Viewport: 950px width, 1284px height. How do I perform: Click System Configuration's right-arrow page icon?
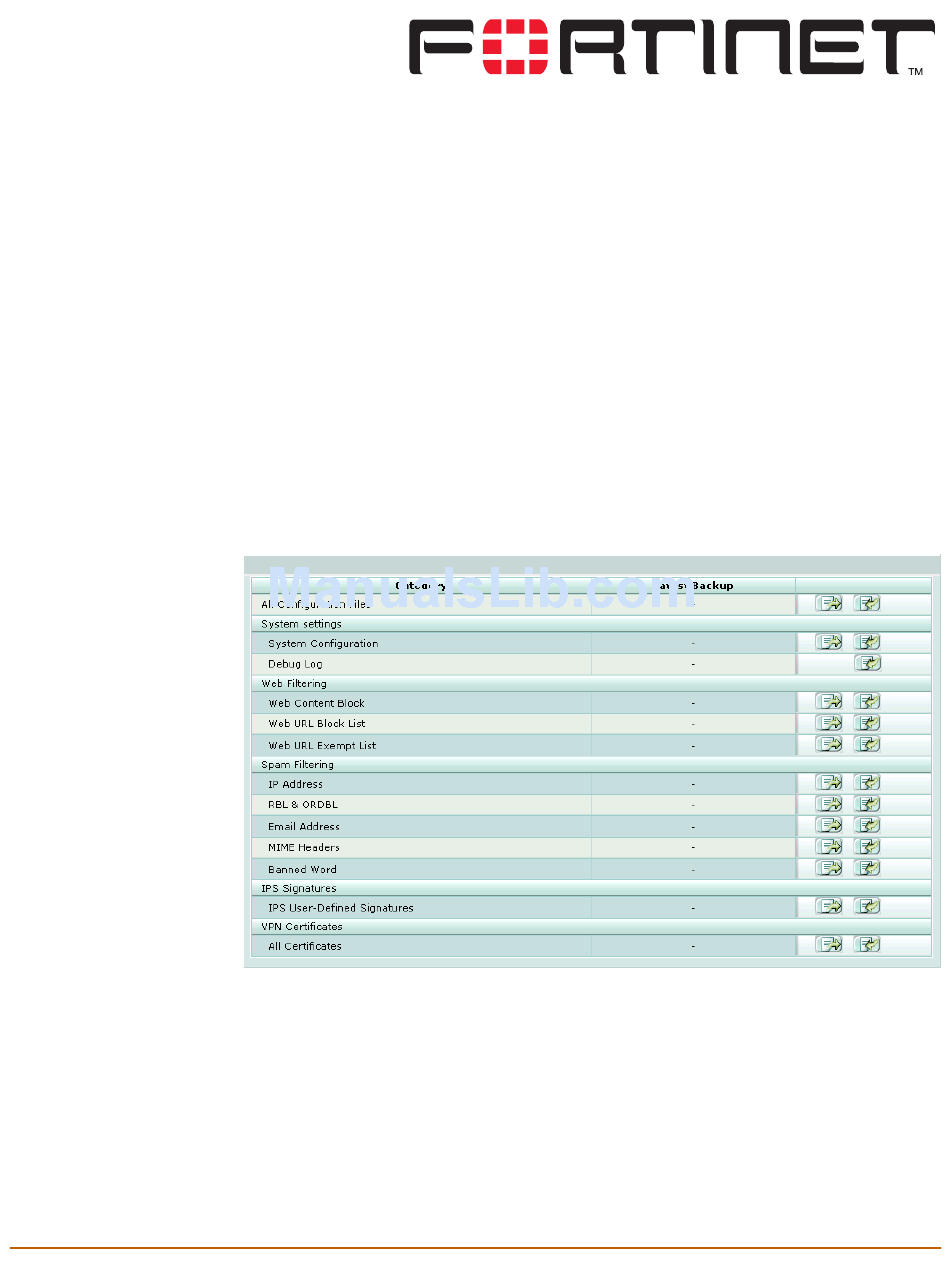coord(829,643)
